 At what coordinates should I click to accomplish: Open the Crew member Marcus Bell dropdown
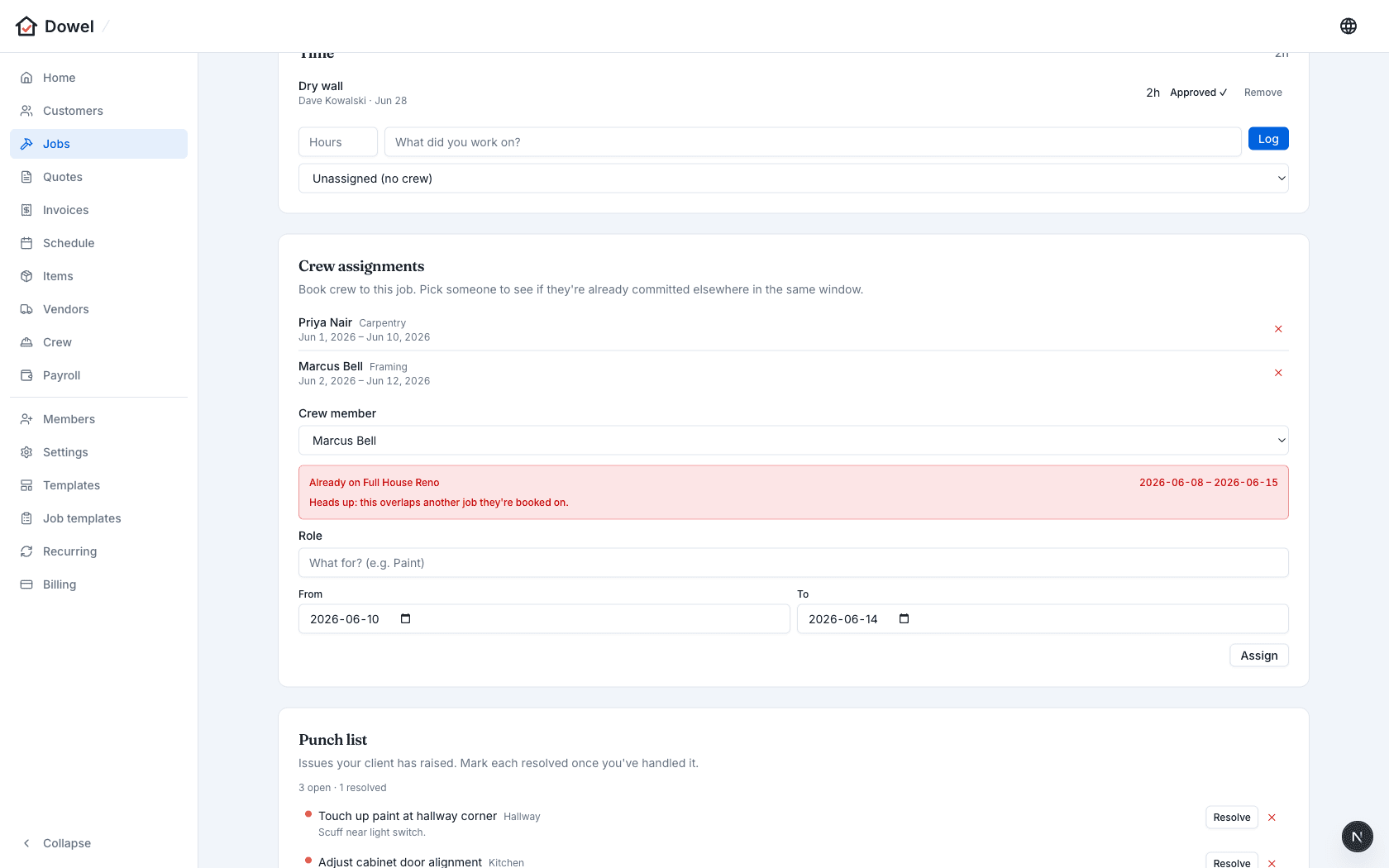point(793,441)
